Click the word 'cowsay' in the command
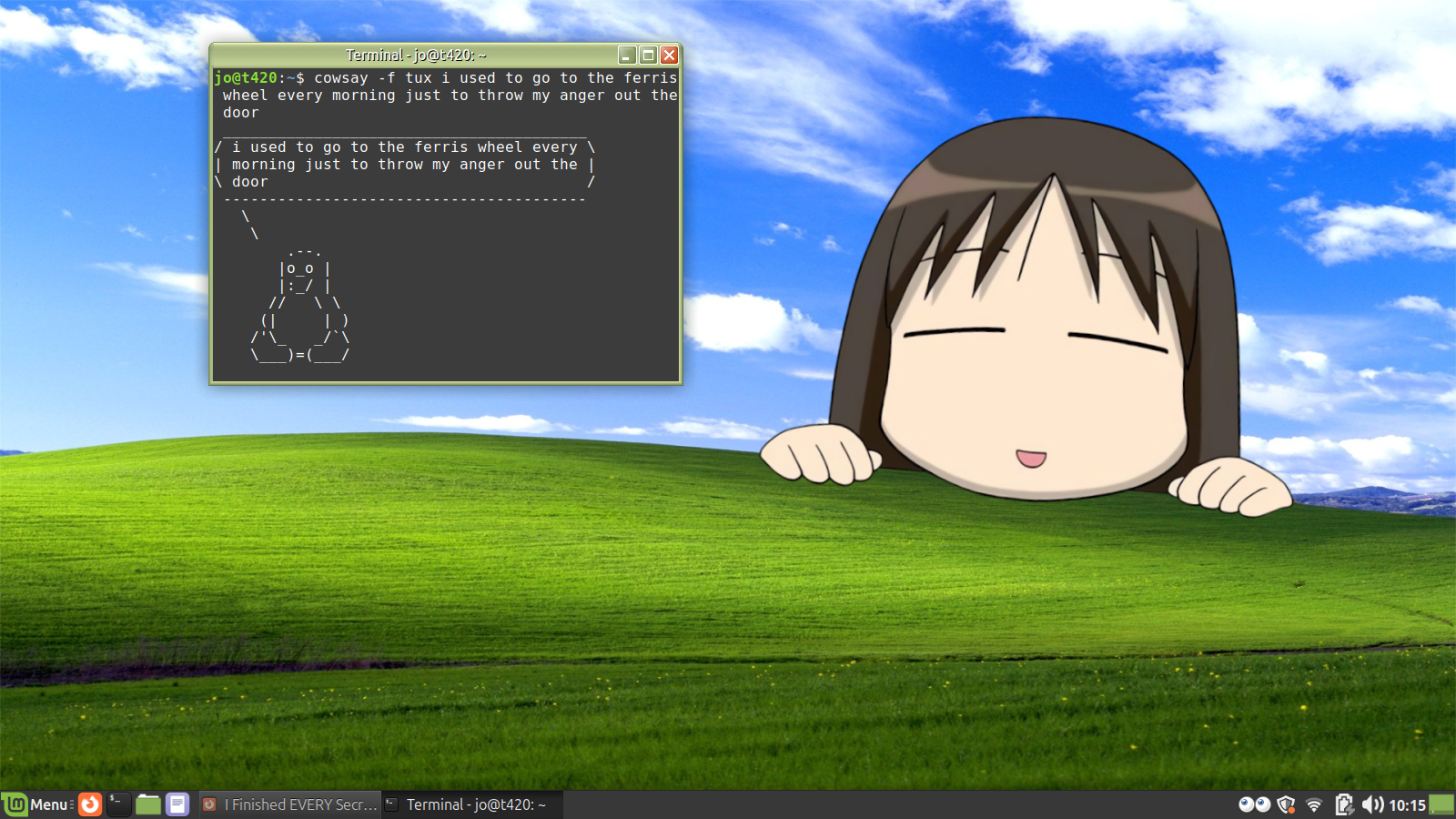This screenshot has width=1456, height=819. 341,78
